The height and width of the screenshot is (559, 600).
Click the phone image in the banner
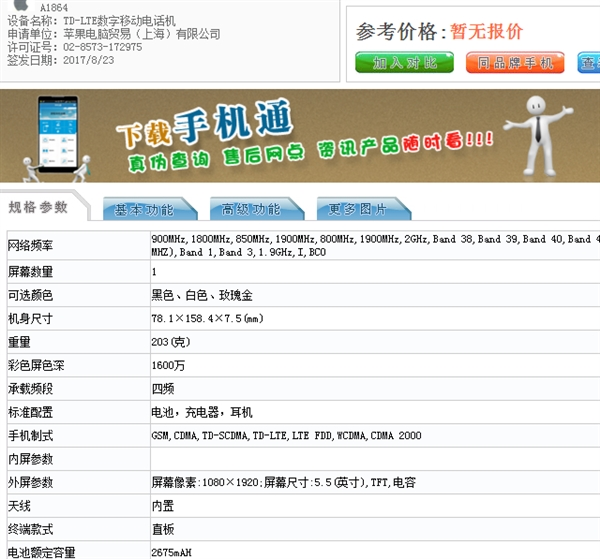[58, 134]
